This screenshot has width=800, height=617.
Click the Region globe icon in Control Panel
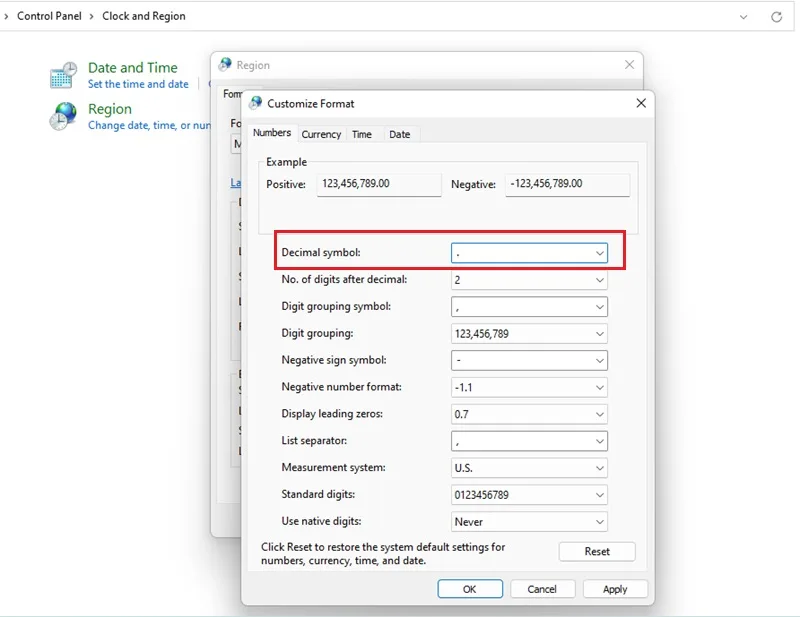pos(63,116)
